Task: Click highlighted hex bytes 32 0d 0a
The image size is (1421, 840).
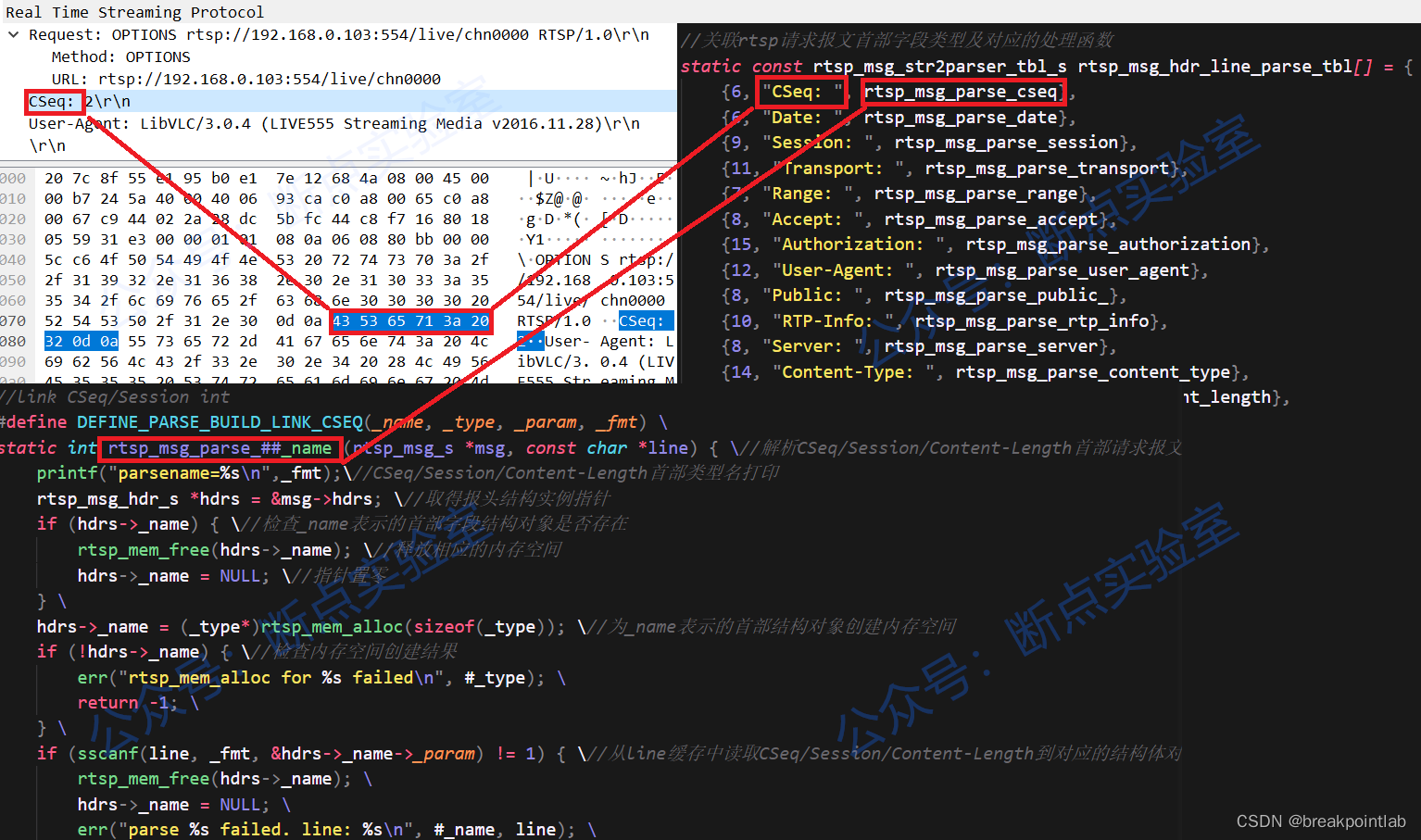Action: [82, 341]
